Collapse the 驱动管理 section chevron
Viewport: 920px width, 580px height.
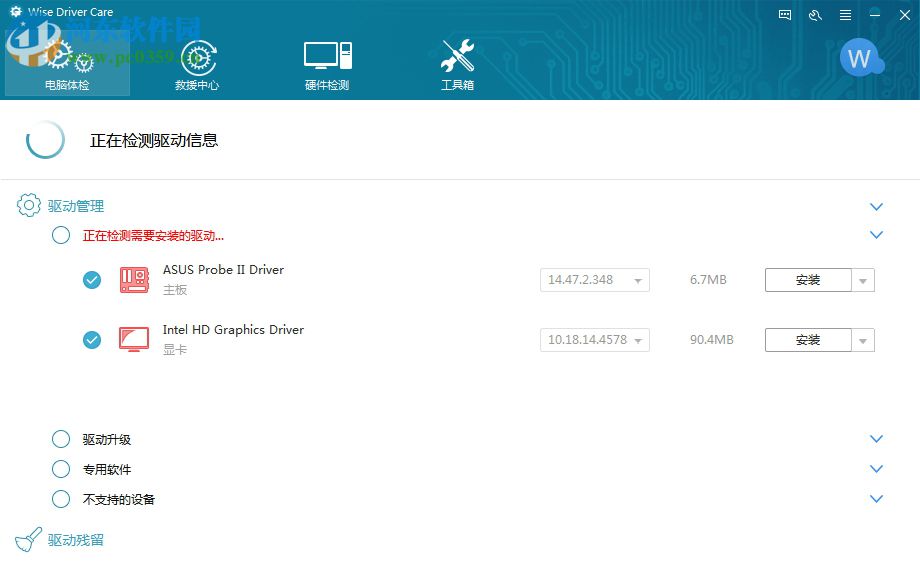pos(876,205)
